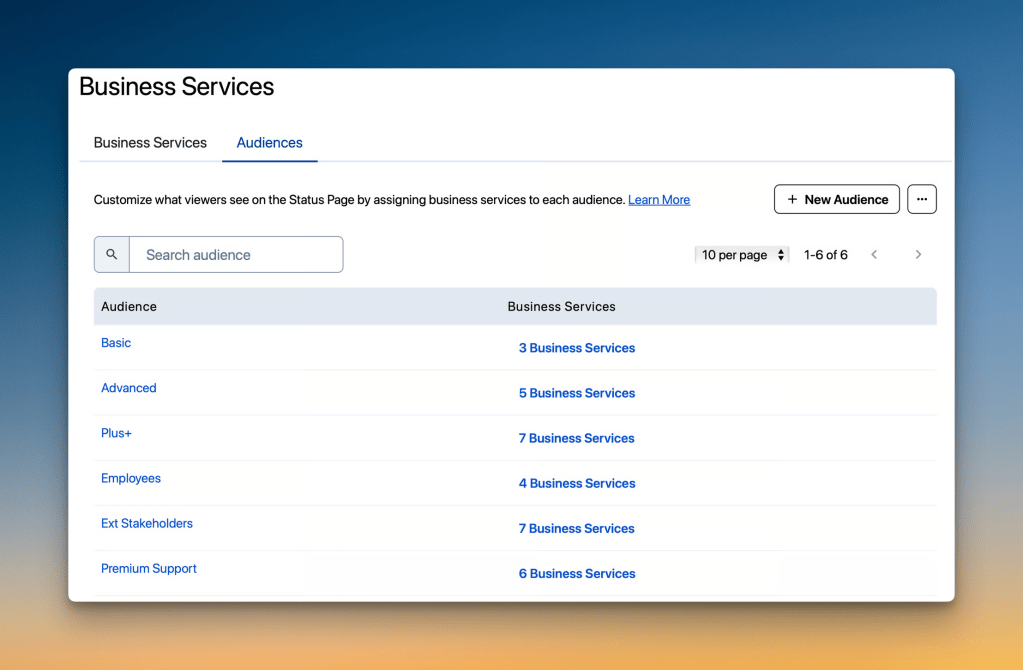
Task: Click the per-page stepper arrows
Action: pos(780,254)
